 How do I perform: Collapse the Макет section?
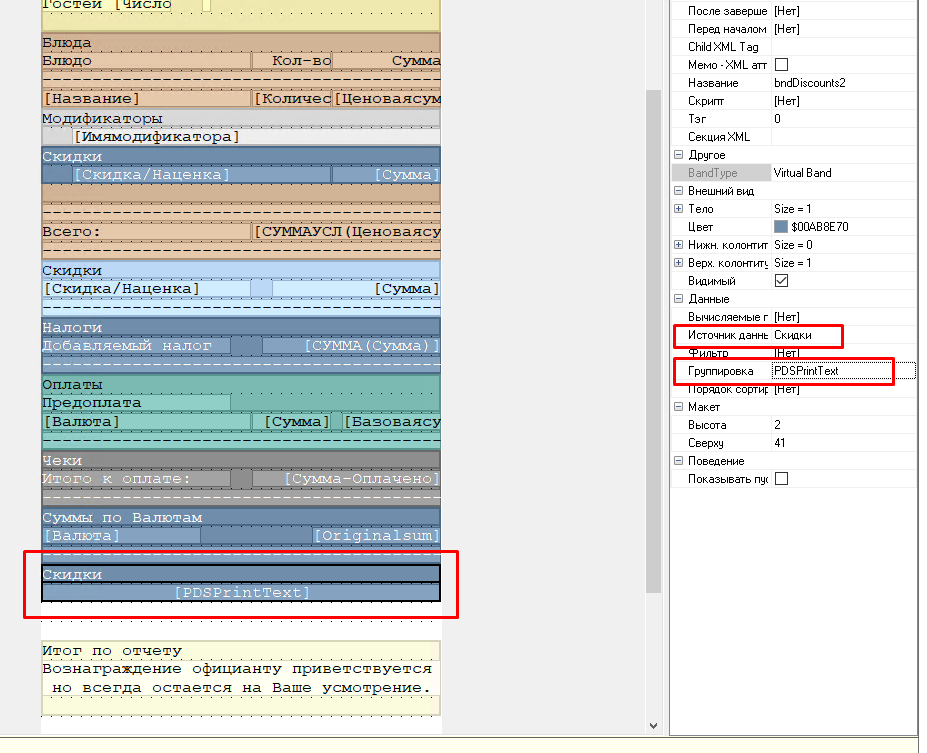click(x=679, y=407)
